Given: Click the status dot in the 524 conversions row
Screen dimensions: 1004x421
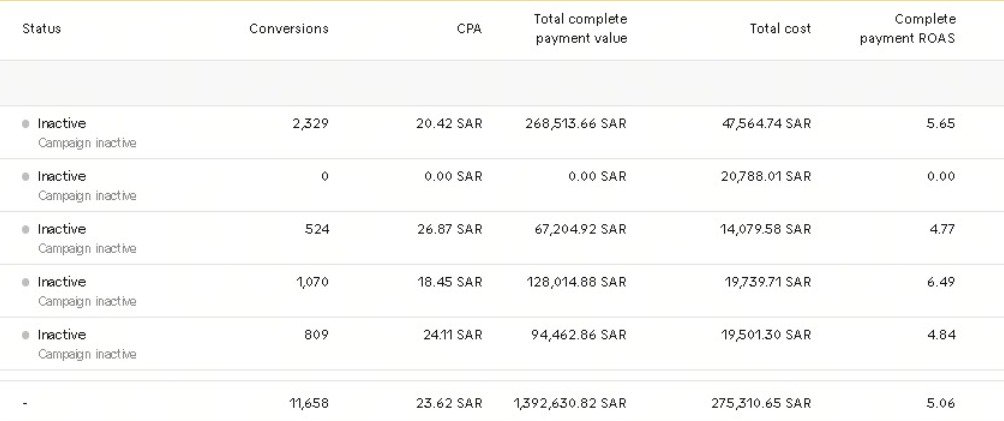Looking at the screenshot, I should pyautogui.click(x=26, y=230).
